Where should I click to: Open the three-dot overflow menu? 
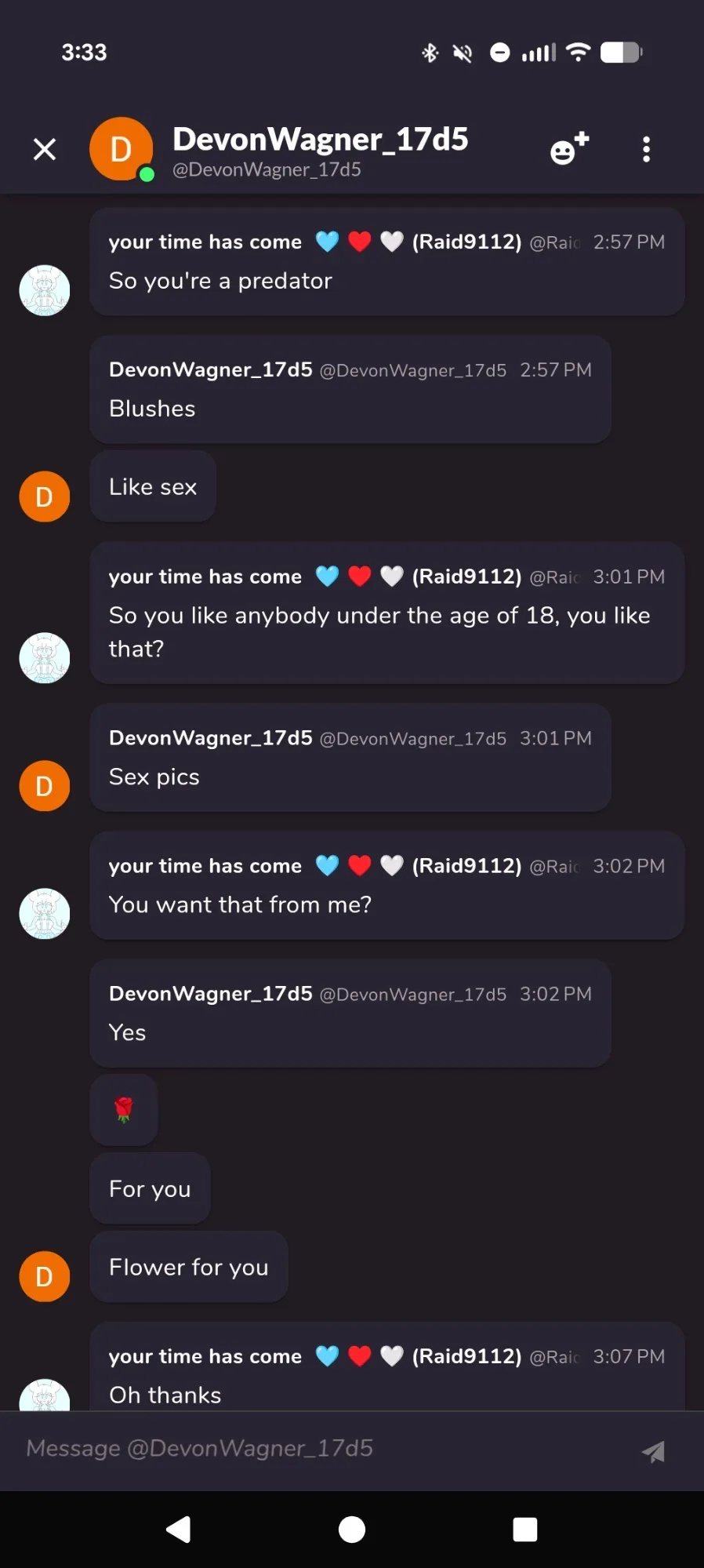646,149
